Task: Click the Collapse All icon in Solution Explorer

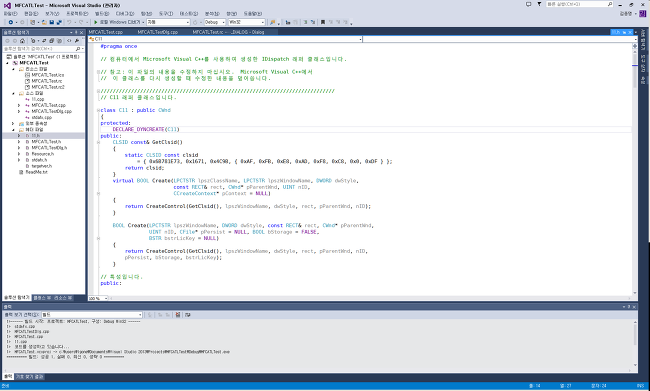Action: pyautogui.click(x=51, y=41)
